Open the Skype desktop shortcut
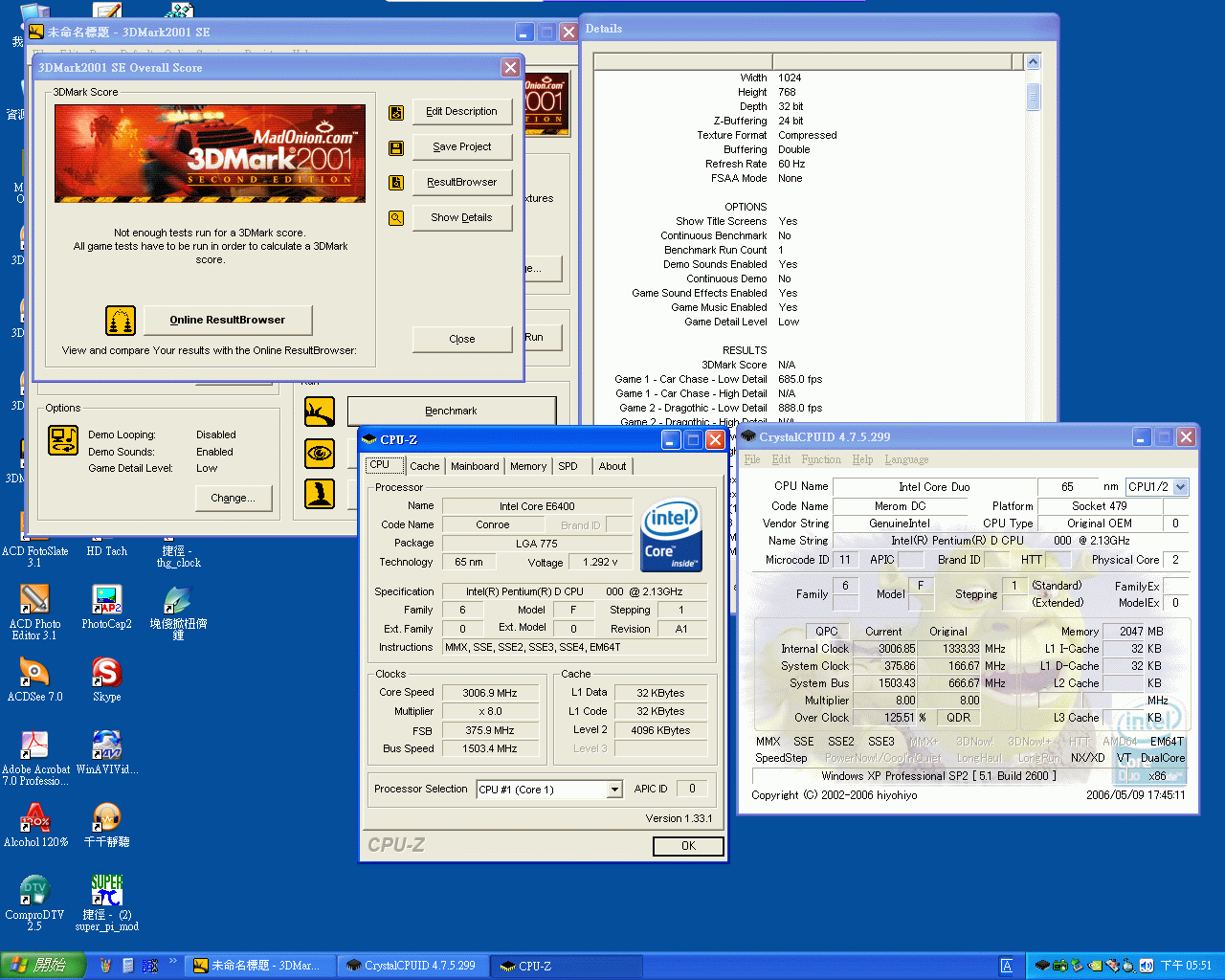1225x980 pixels. click(x=106, y=674)
